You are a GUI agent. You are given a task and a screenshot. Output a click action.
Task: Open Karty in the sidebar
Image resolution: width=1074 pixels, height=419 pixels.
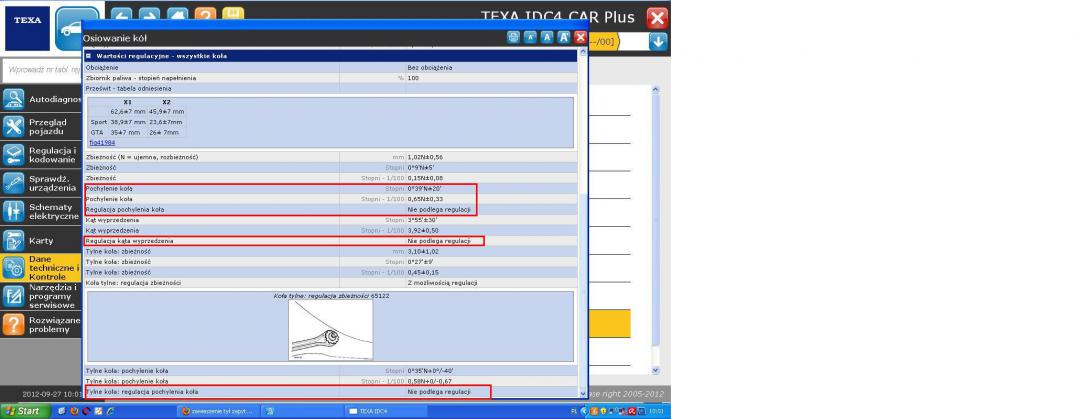42,240
